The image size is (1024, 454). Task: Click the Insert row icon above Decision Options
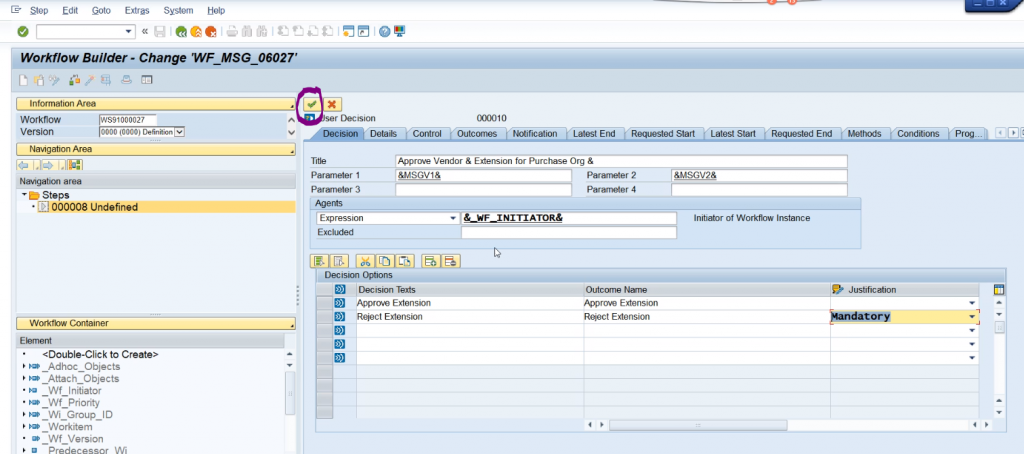tap(430, 261)
